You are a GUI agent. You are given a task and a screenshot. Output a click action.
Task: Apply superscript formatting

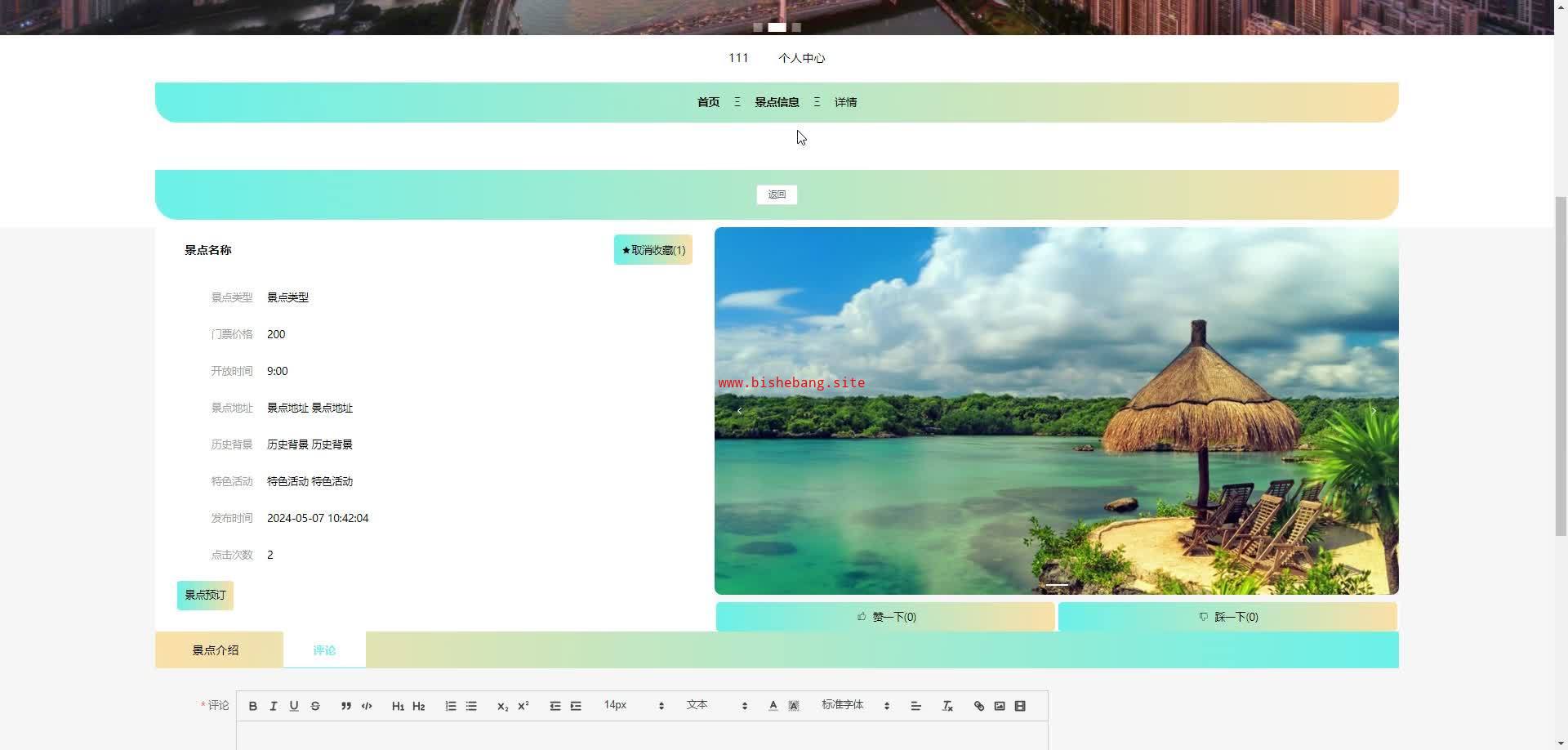coord(523,706)
